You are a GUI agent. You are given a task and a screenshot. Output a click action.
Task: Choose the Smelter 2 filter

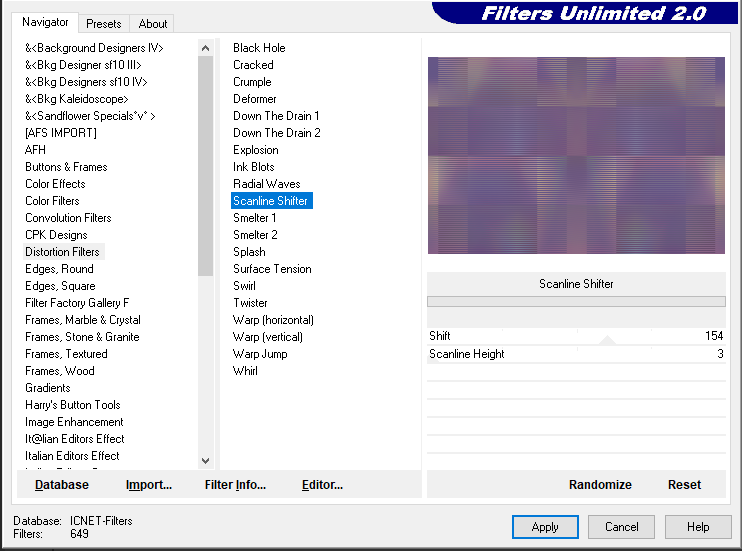point(255,235)
